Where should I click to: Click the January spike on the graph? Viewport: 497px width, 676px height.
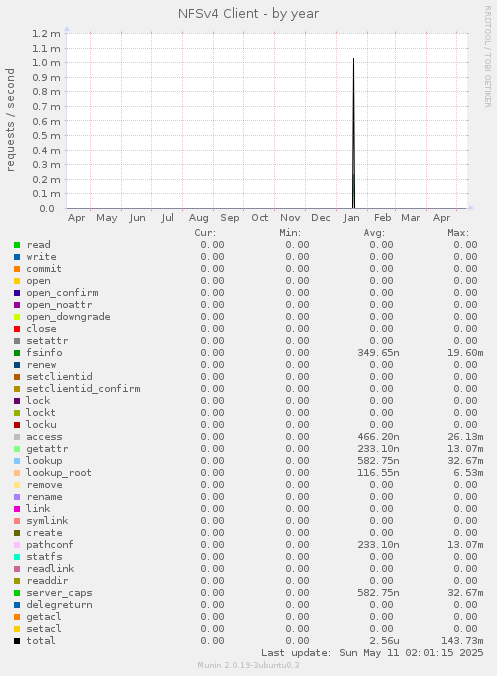(353, 134)
